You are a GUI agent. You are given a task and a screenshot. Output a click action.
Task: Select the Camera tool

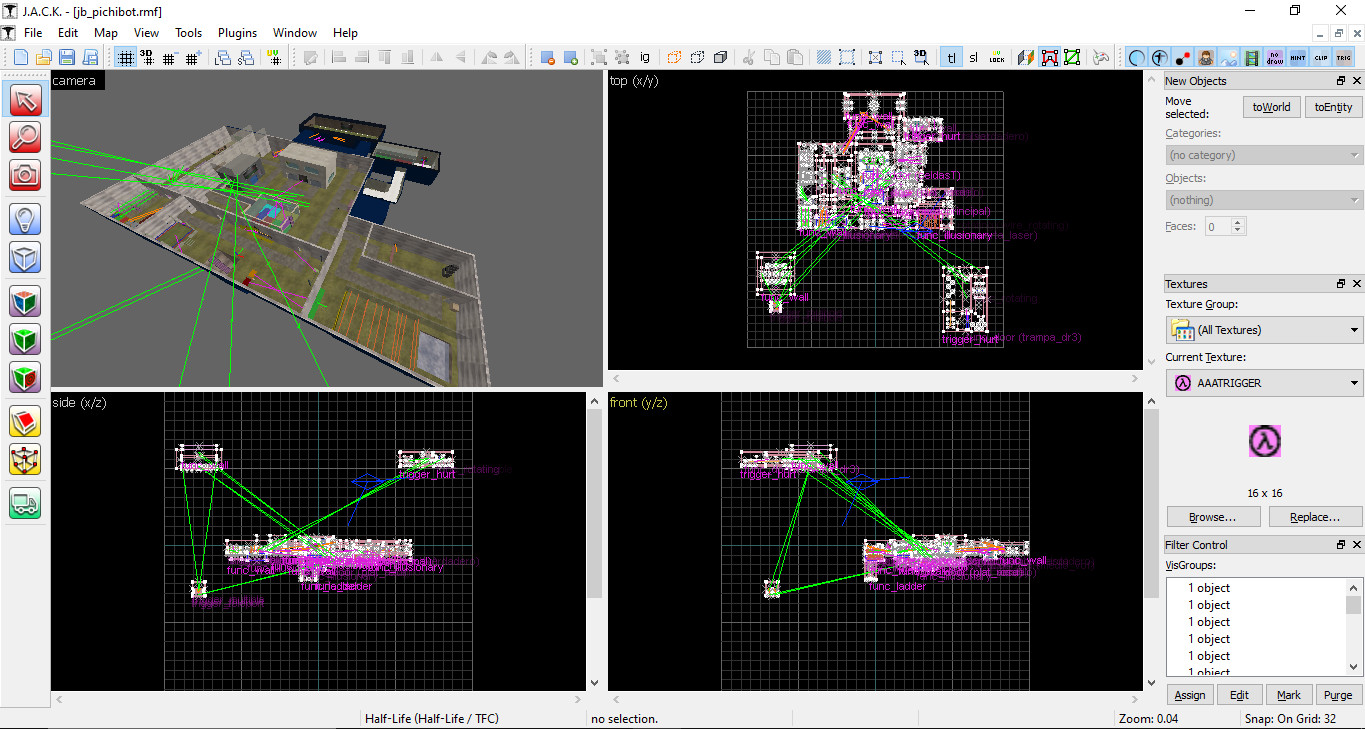pyautogui.click(x=25, y=174)
